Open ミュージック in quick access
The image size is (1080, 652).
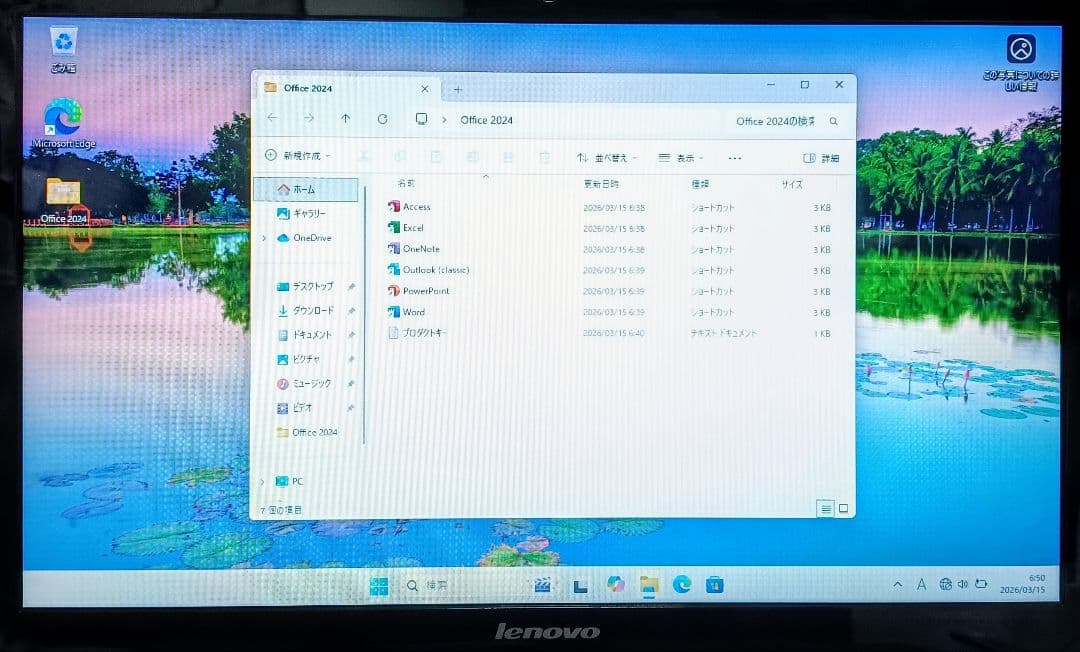point(310,383)
